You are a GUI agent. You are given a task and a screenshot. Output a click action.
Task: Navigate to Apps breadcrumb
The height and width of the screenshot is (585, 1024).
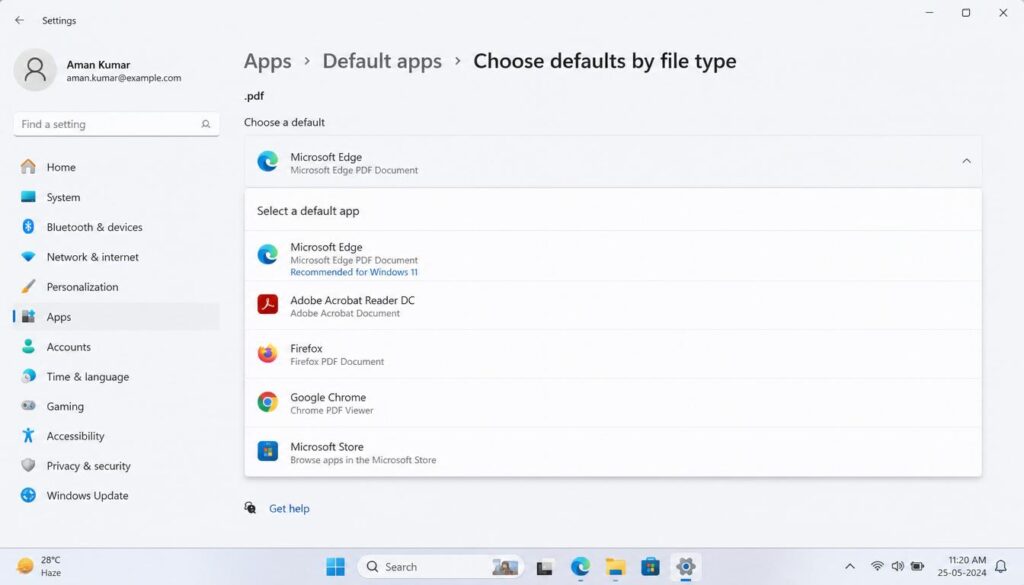pos(268,61)
